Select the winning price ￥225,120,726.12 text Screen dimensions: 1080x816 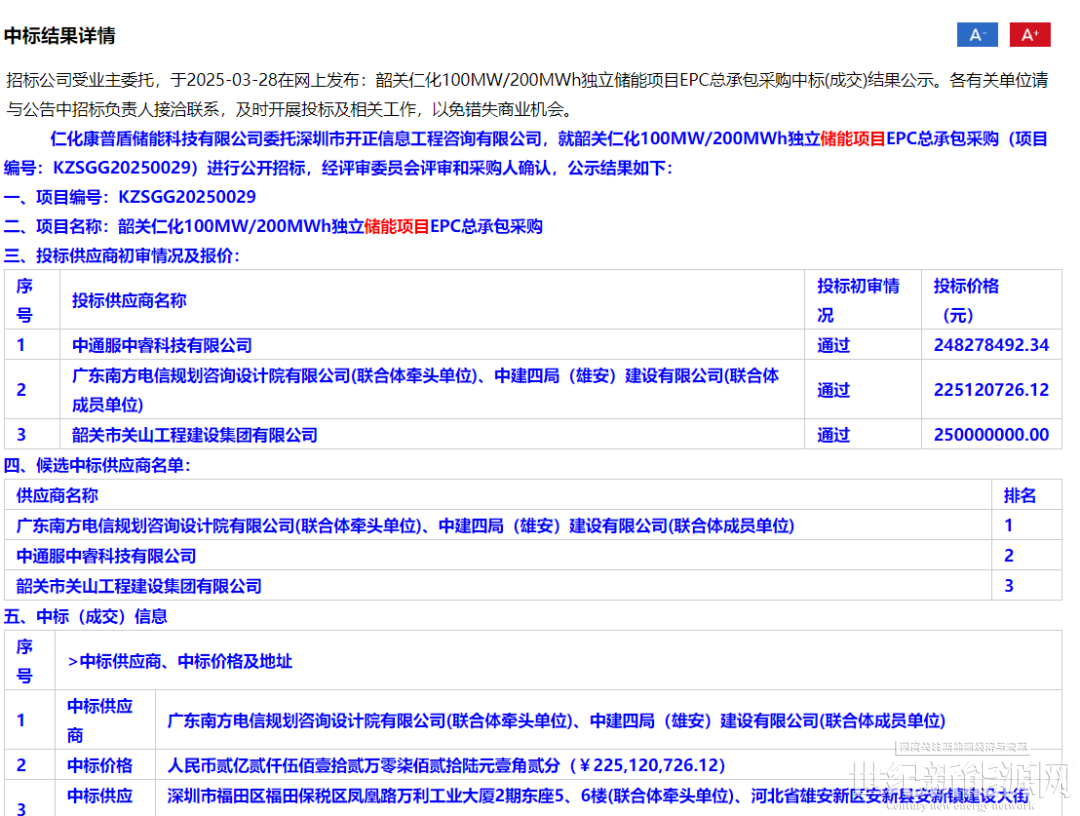tap(652, 765)
